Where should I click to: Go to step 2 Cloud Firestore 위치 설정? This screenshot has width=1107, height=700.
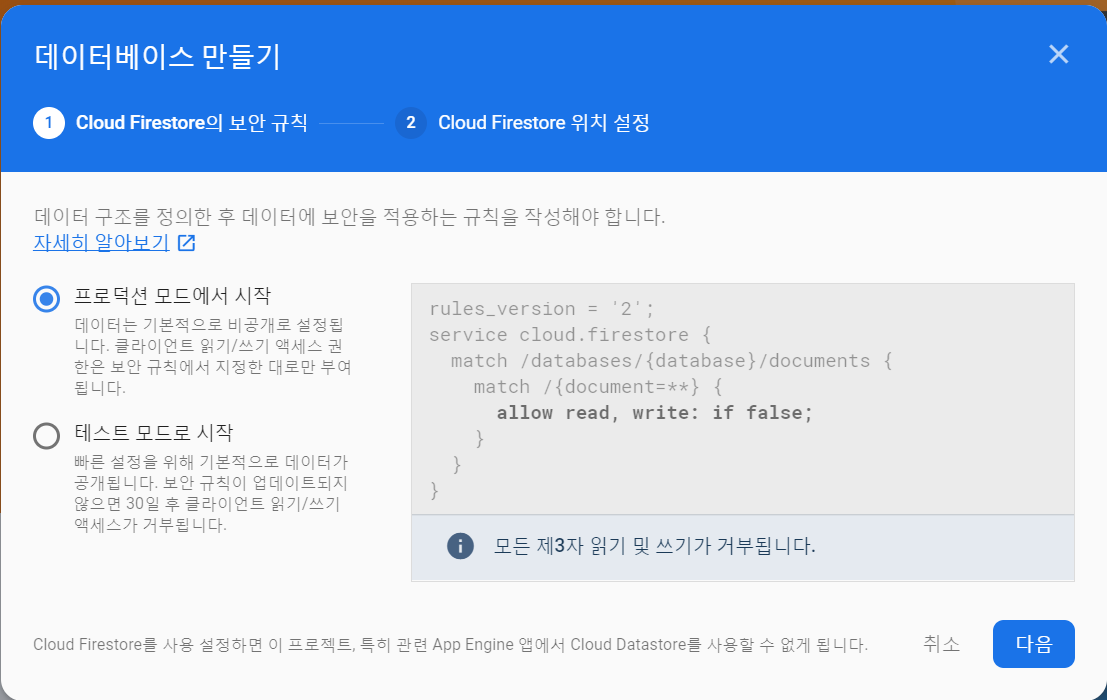(x=522, y=123)
